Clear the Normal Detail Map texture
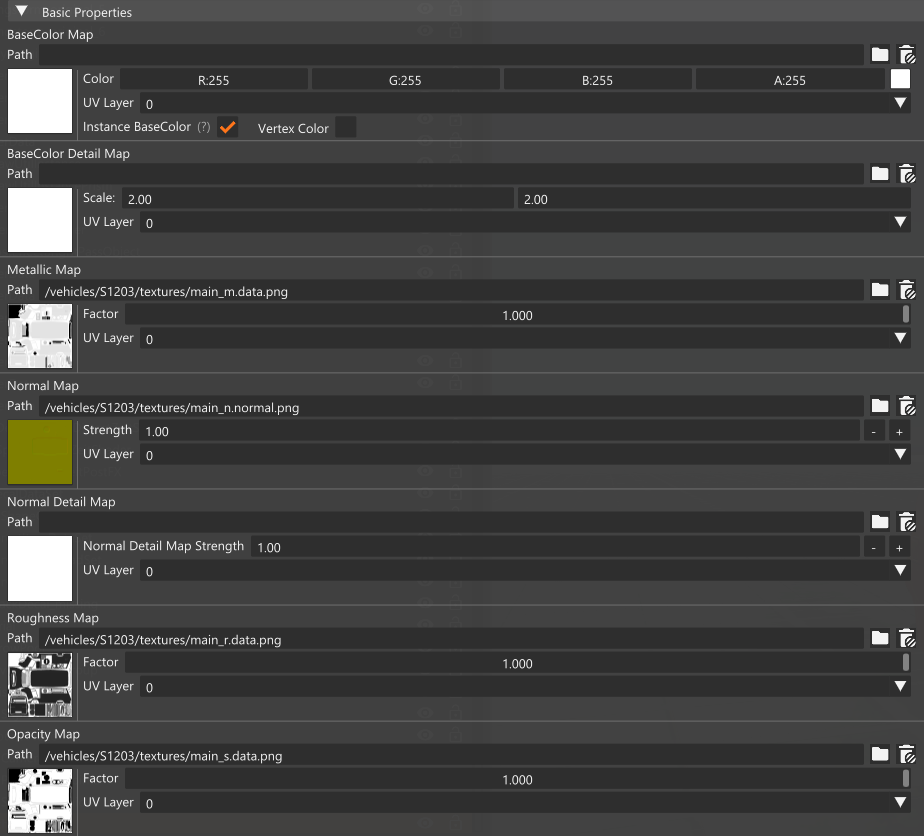Screen dimensions: 924x836 (906, 522)
